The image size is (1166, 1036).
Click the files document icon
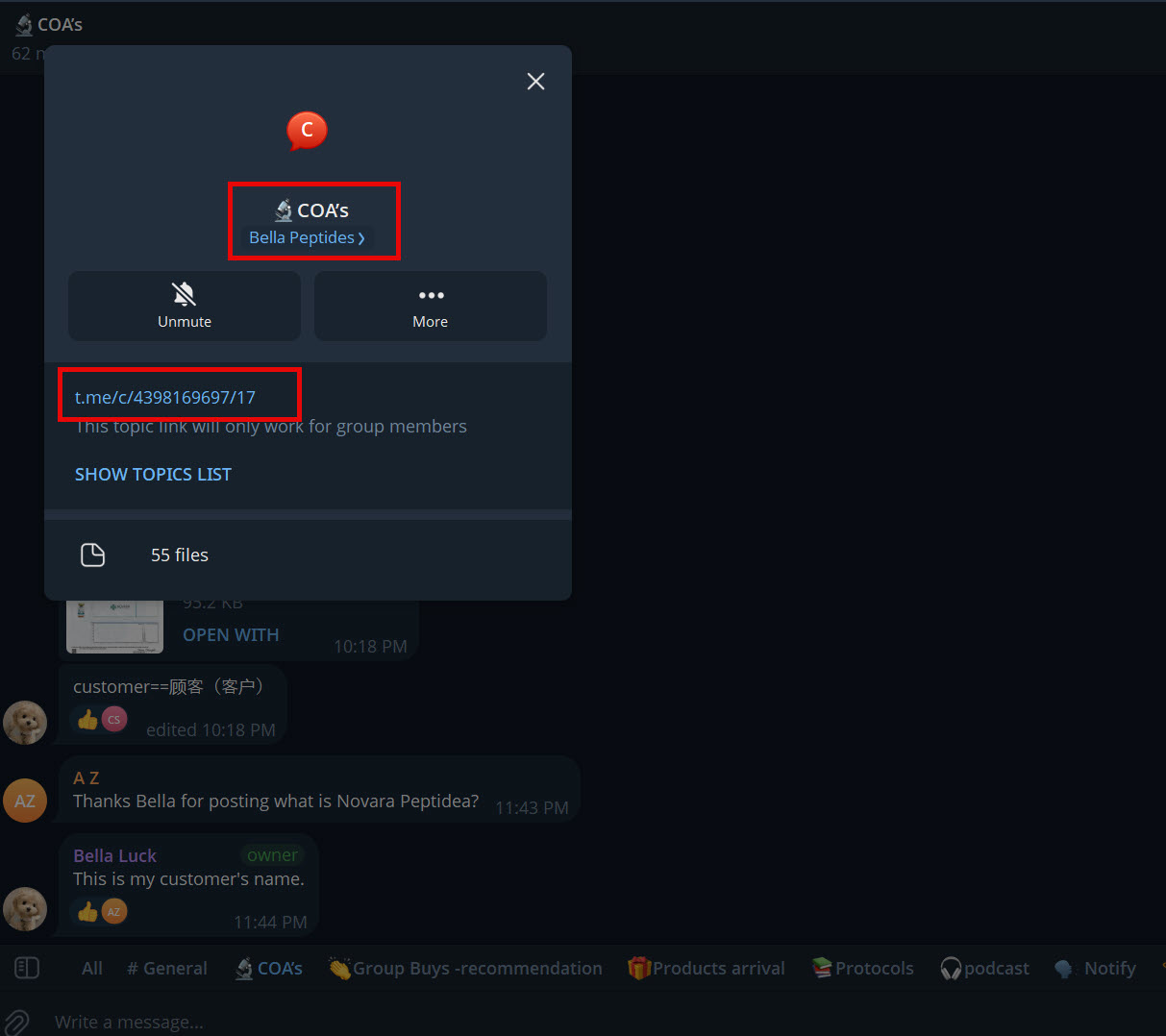pyautogui.click(x=92, y=555)
